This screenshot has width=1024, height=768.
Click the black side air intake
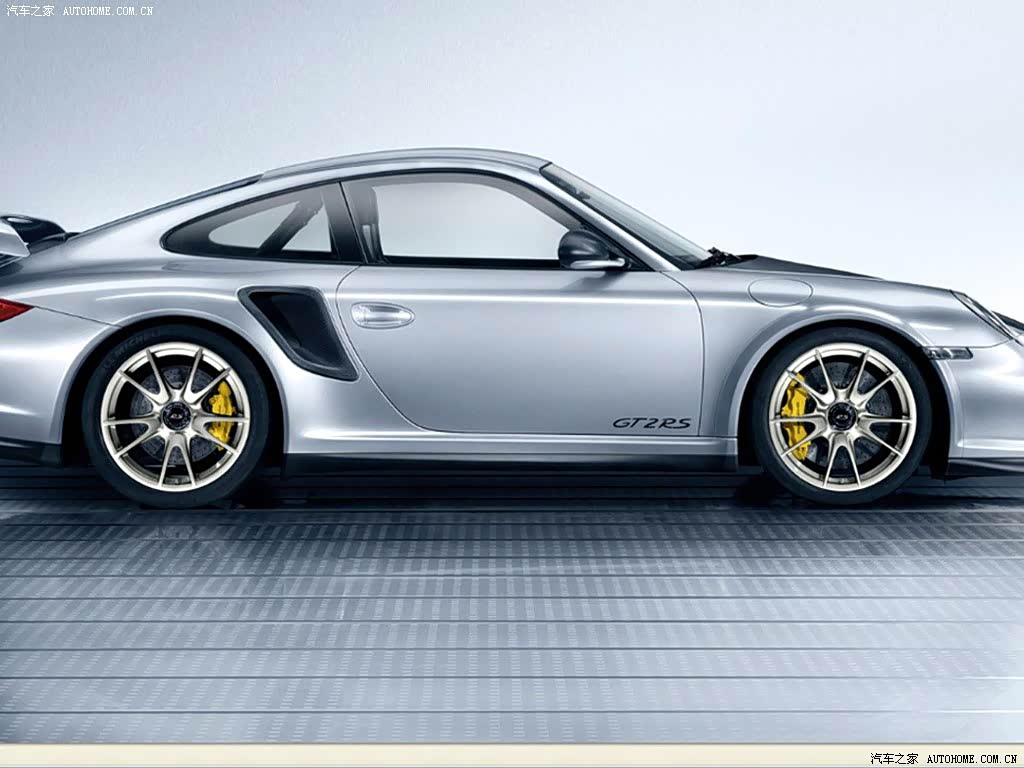[x=300, y=332]
